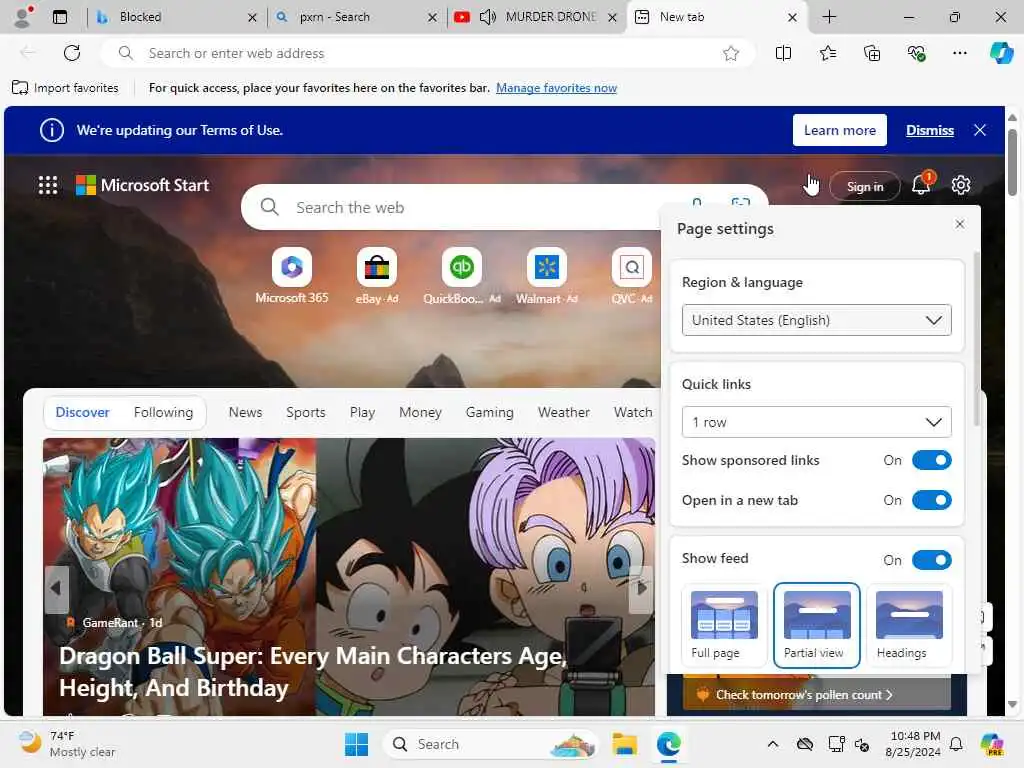Image resolution: width=1024 pixels, height=768 pixels.
Task: Open split screen view
Action: click(x=783, y=53)
